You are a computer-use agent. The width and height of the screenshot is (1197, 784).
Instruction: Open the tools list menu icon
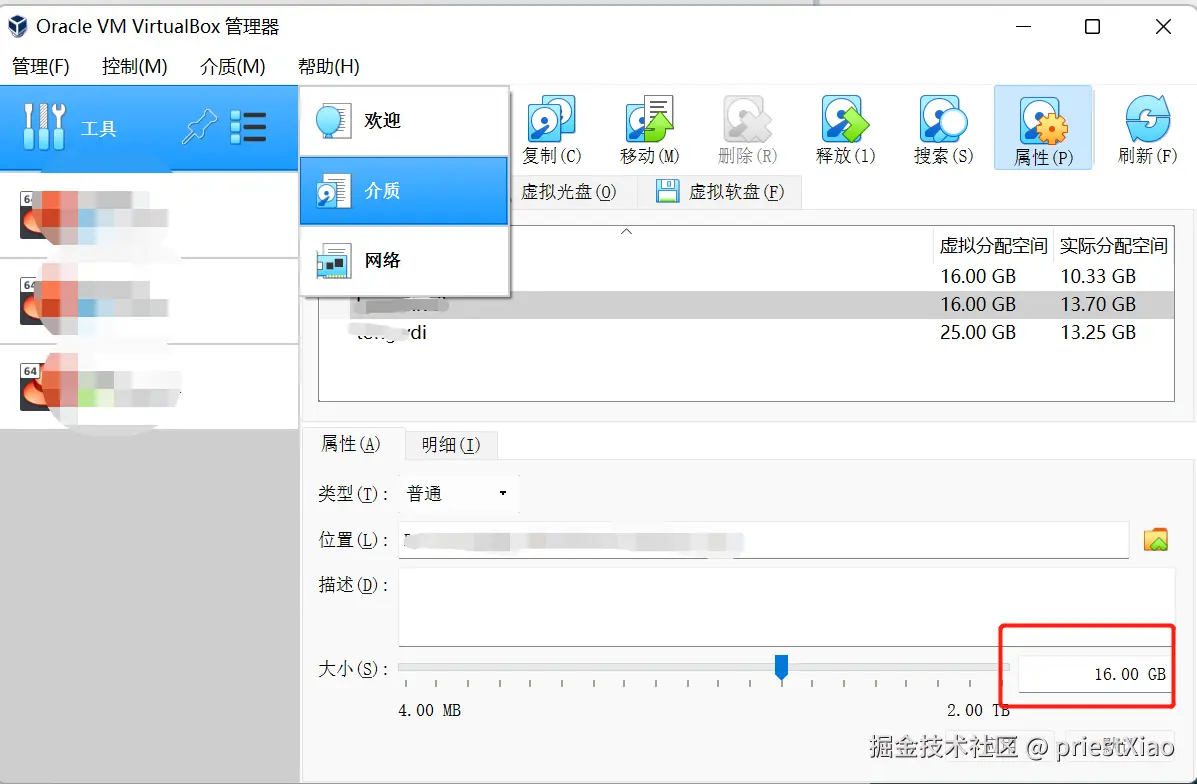[248, 127]
